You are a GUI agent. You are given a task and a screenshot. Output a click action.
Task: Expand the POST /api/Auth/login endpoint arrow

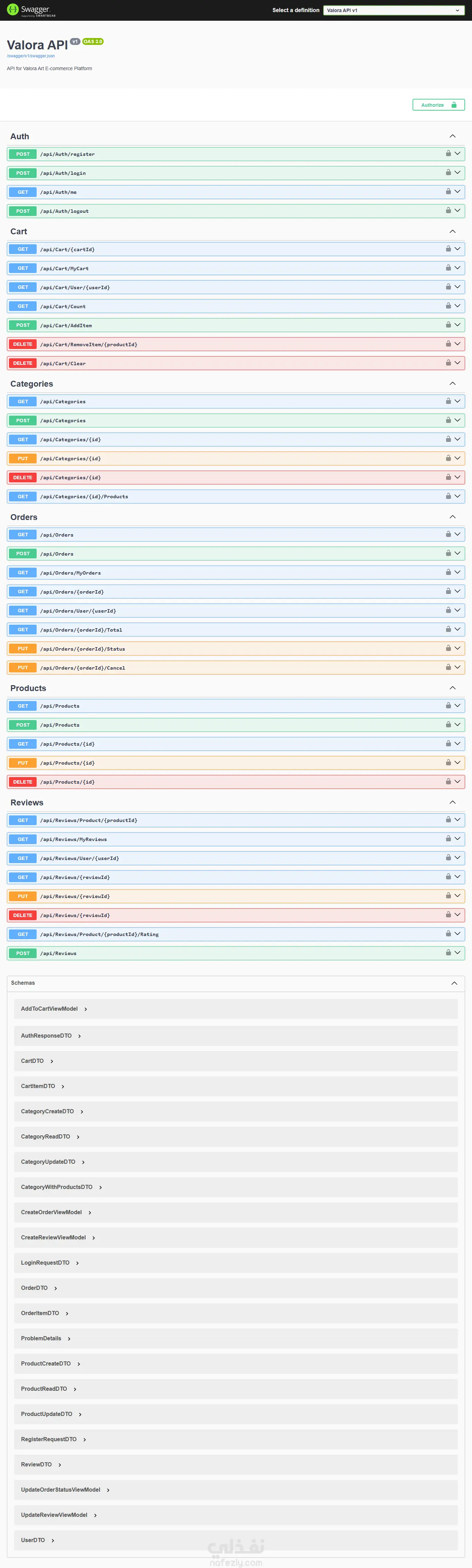(x=457, y=172)
